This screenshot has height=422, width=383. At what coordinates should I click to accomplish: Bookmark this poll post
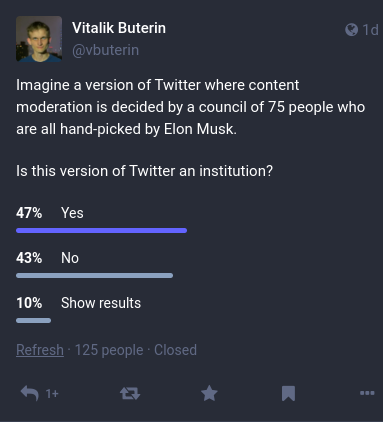288,393
